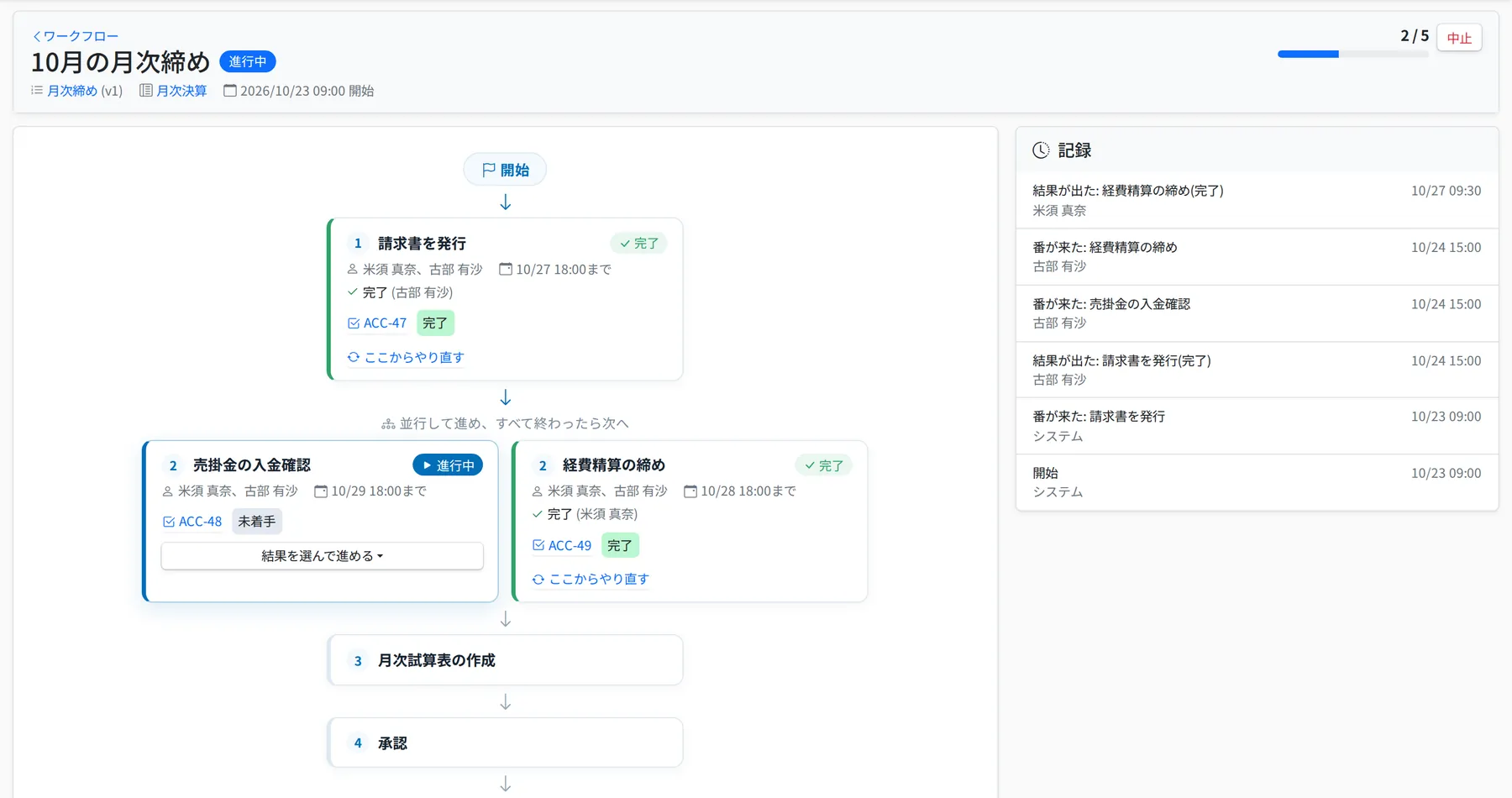The width and height of the screenshot is (1512, 798).
Task: Select step 3 月次試算表の作成
Action: 505,660
